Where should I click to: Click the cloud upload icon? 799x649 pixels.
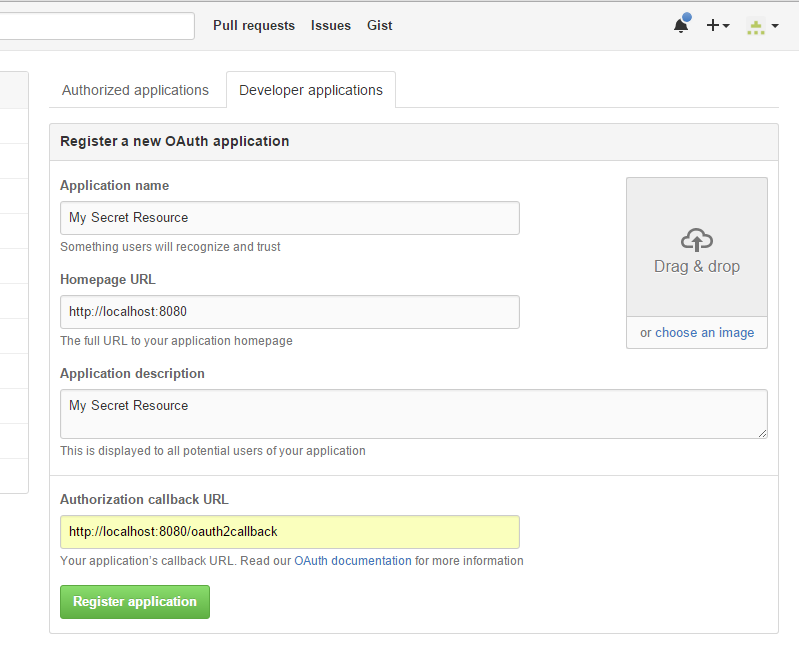coord(696,240)
